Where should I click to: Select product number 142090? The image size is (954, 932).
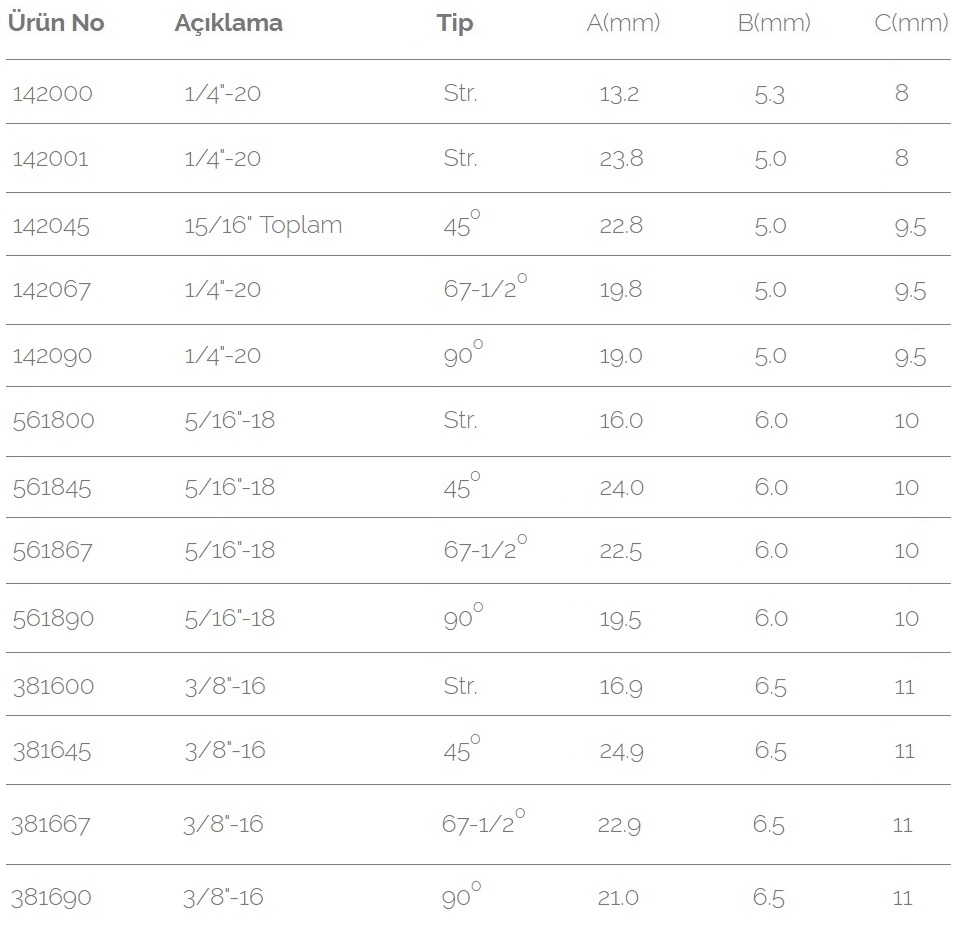point(52,356)
